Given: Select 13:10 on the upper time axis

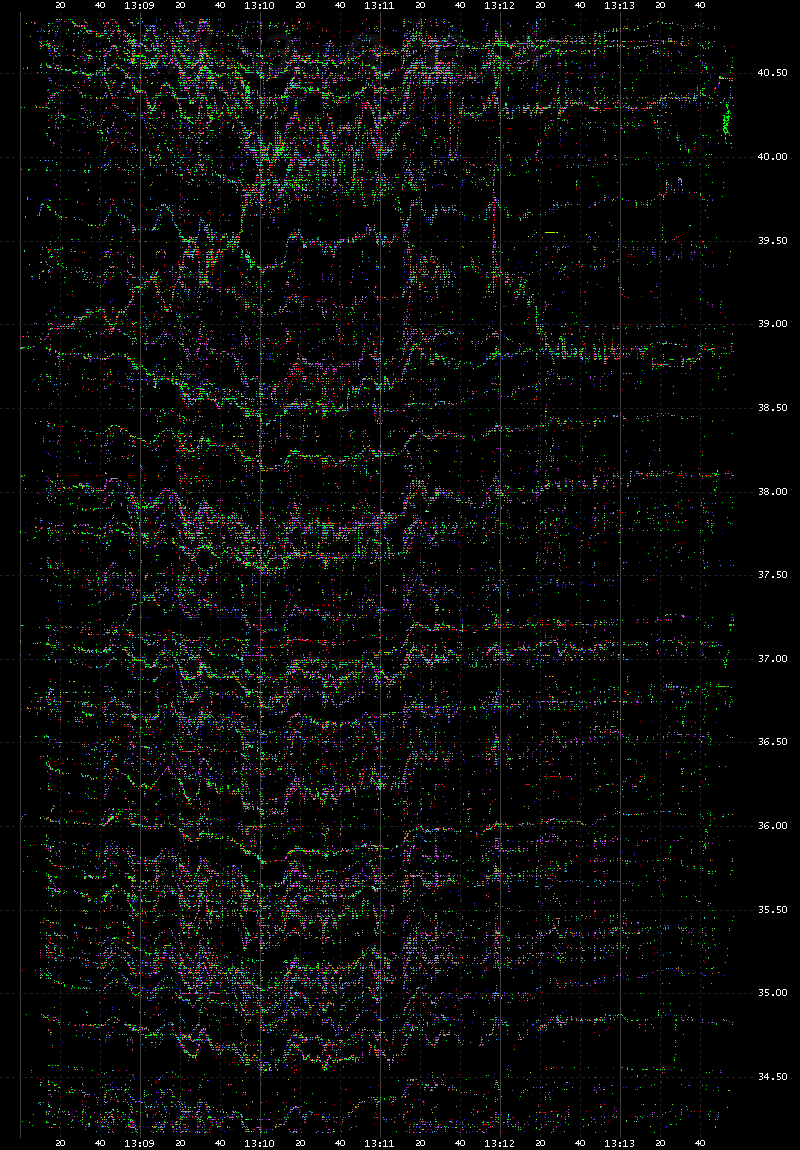Looking at the screenshot, I should [x=260, y=5].
